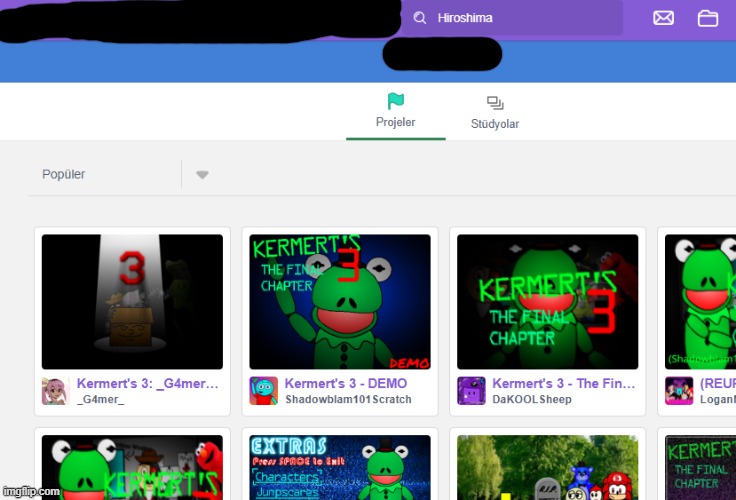Click the search magnifier icon
Viewport: 736px width, 500px height.
[420, 18]
